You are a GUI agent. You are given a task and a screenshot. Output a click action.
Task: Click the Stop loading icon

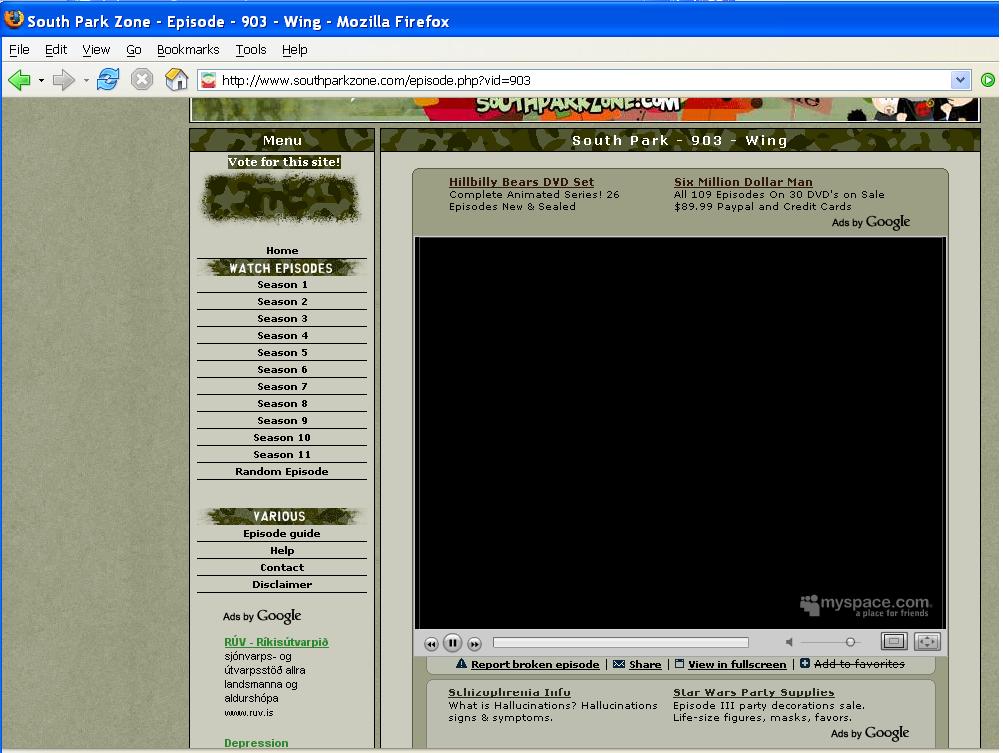pos(142,80)
